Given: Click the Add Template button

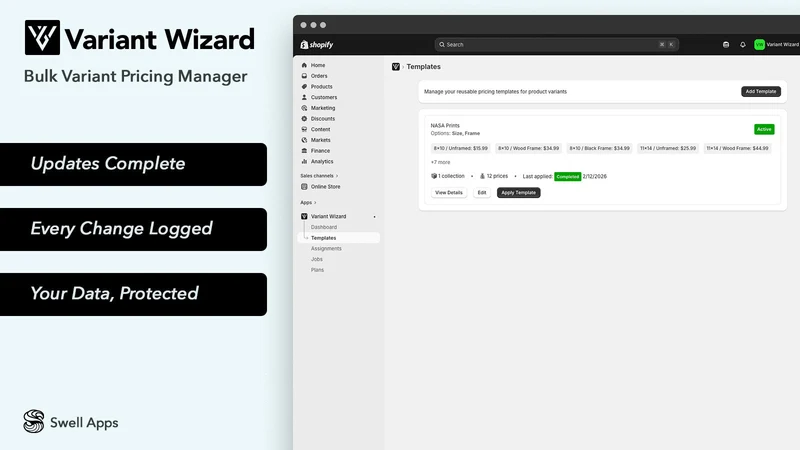Looking at the screenshot, I should [x=761, y=91].
